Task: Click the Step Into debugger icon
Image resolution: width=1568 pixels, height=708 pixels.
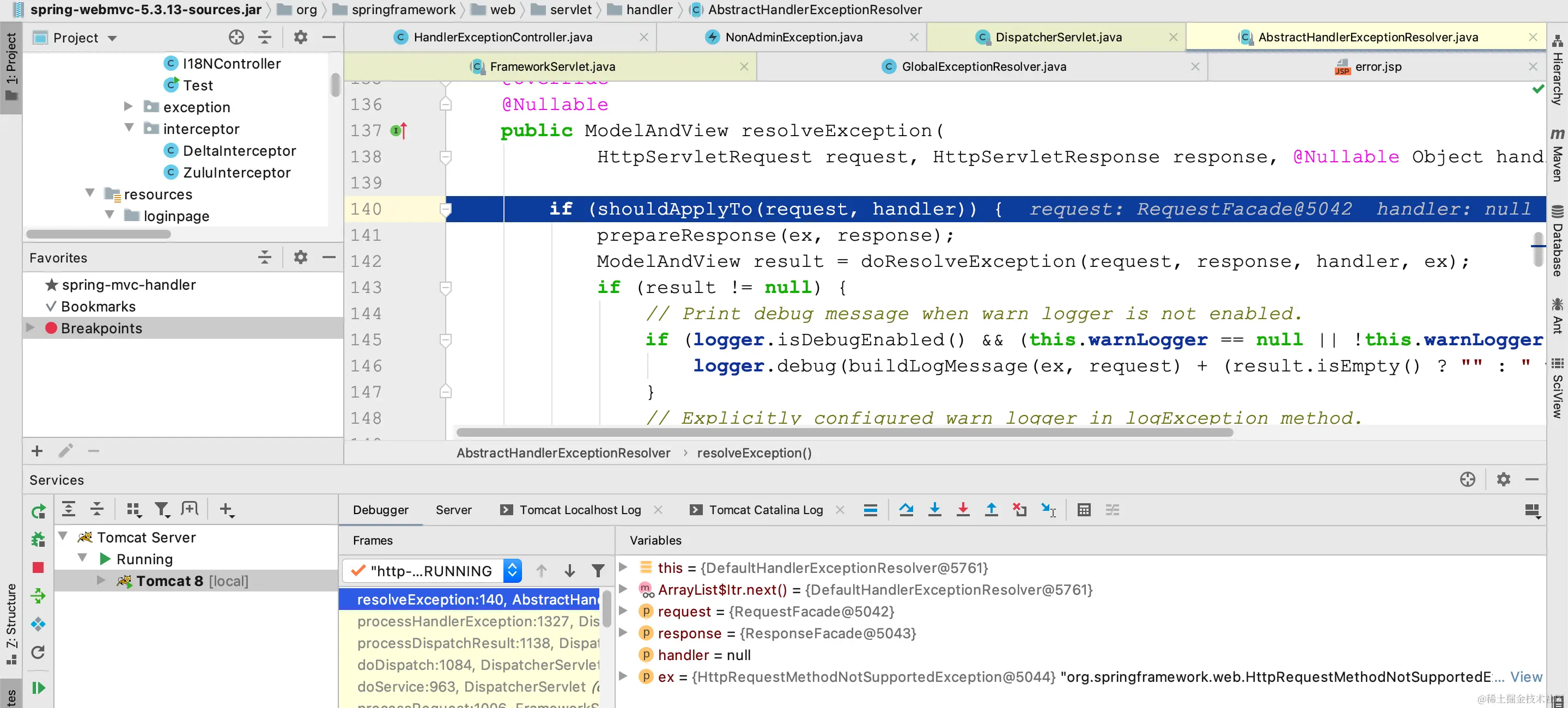Action: point(934,510)
